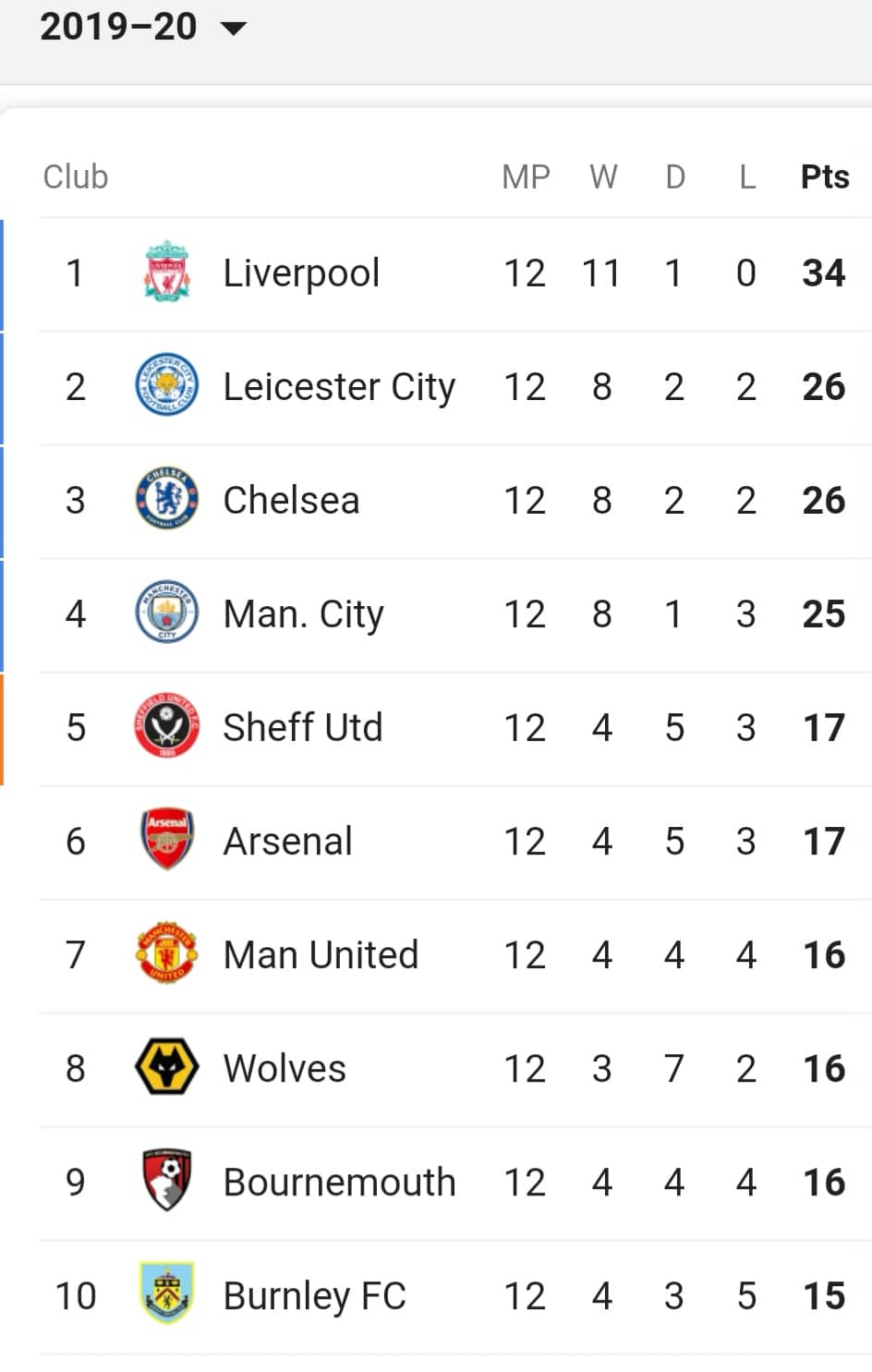The width and height of the screenshot is (872, 1372).
Task: Click the Man United club crest
Action: (167, 954)
